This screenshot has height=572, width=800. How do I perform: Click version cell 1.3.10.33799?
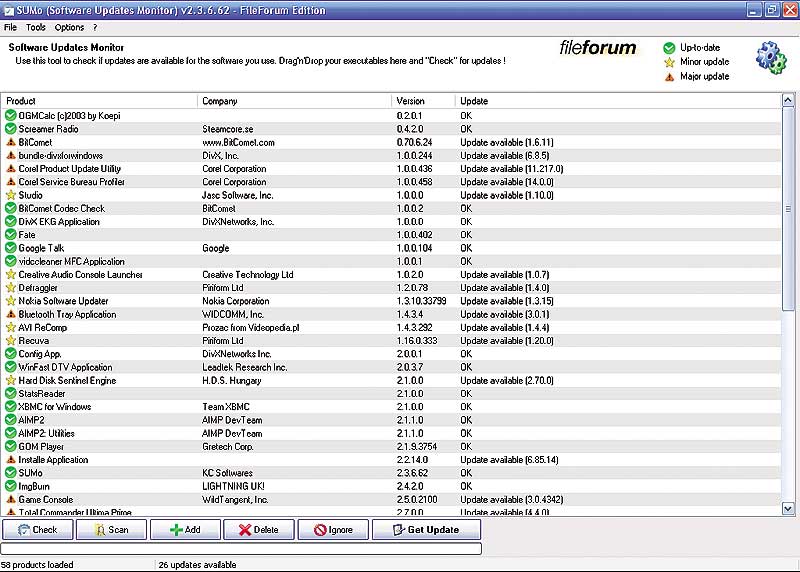(421, 301)
